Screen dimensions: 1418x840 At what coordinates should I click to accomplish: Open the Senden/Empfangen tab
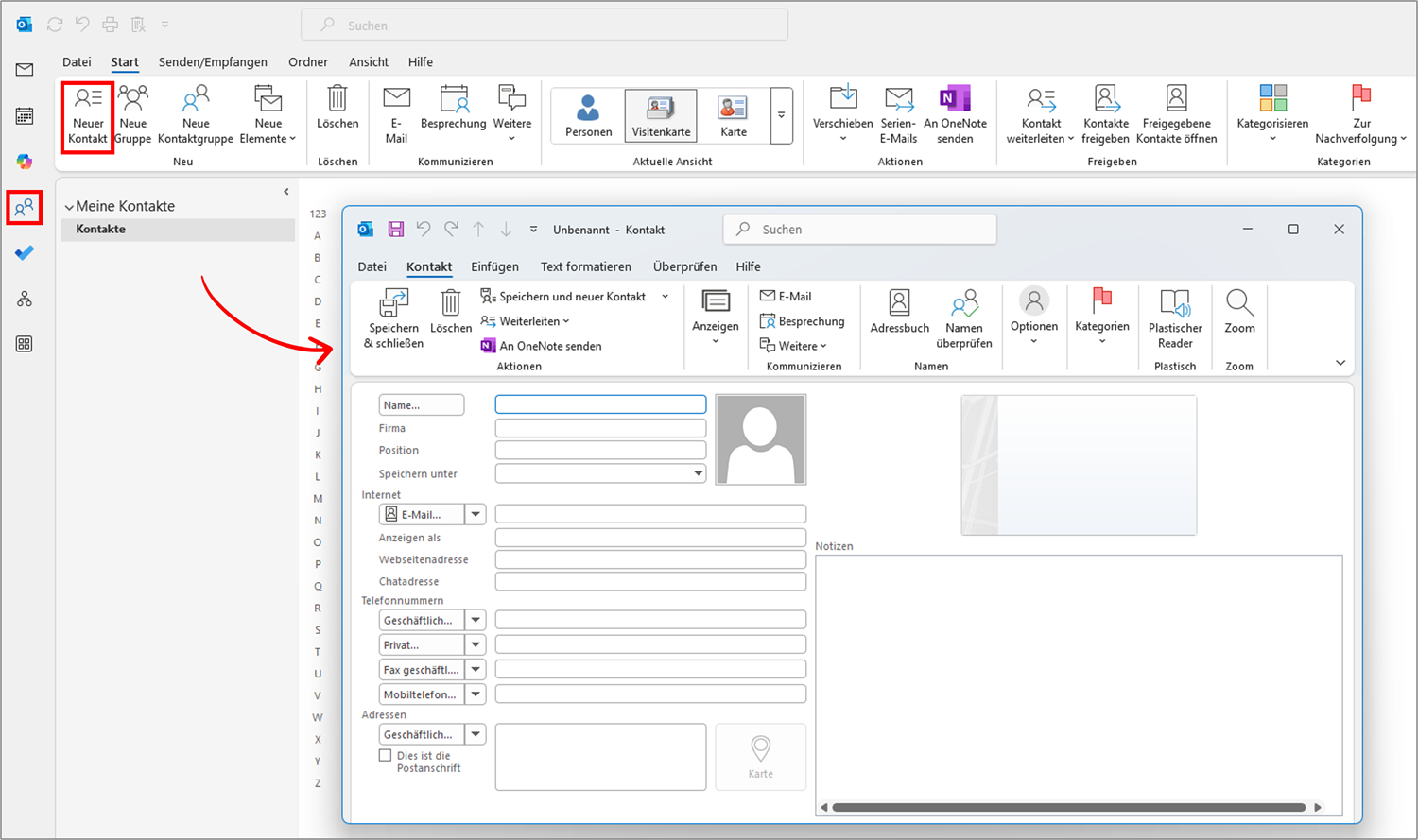[213, 62]
